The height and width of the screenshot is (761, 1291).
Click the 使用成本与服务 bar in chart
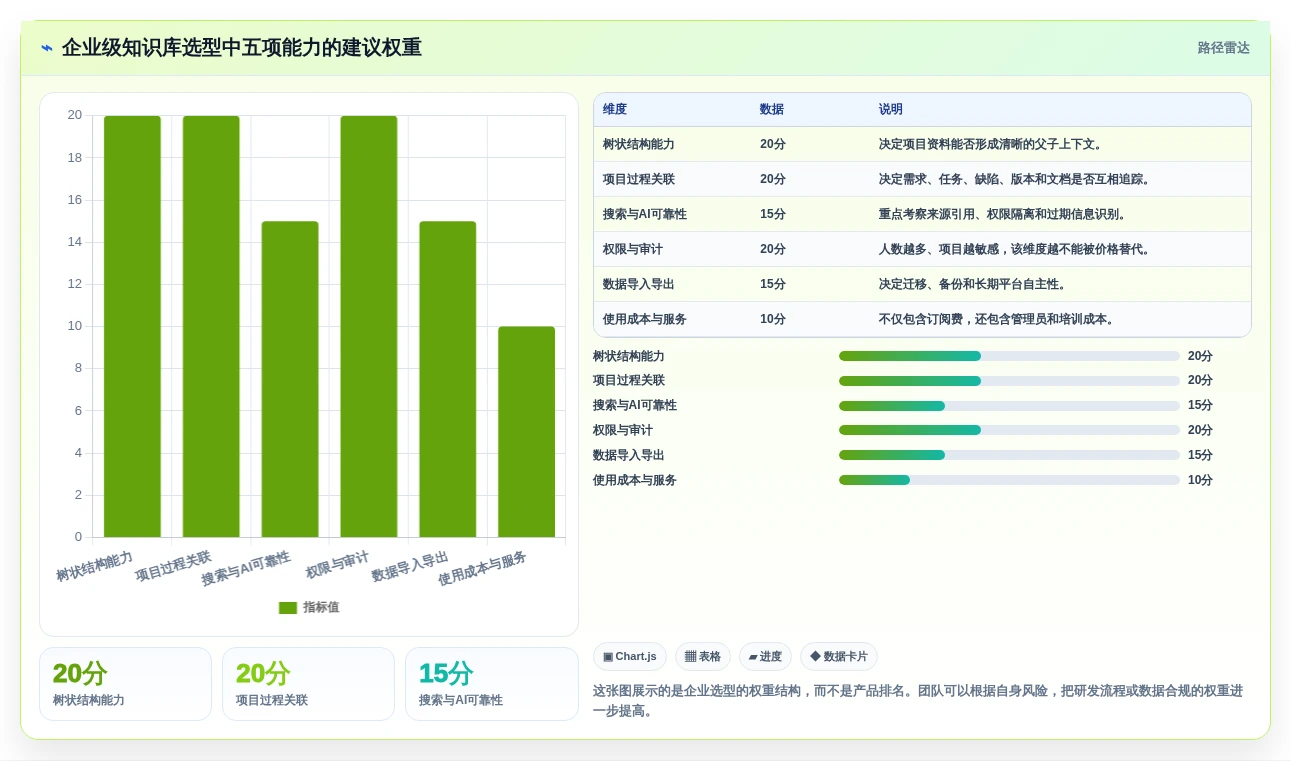coord(527,432)
